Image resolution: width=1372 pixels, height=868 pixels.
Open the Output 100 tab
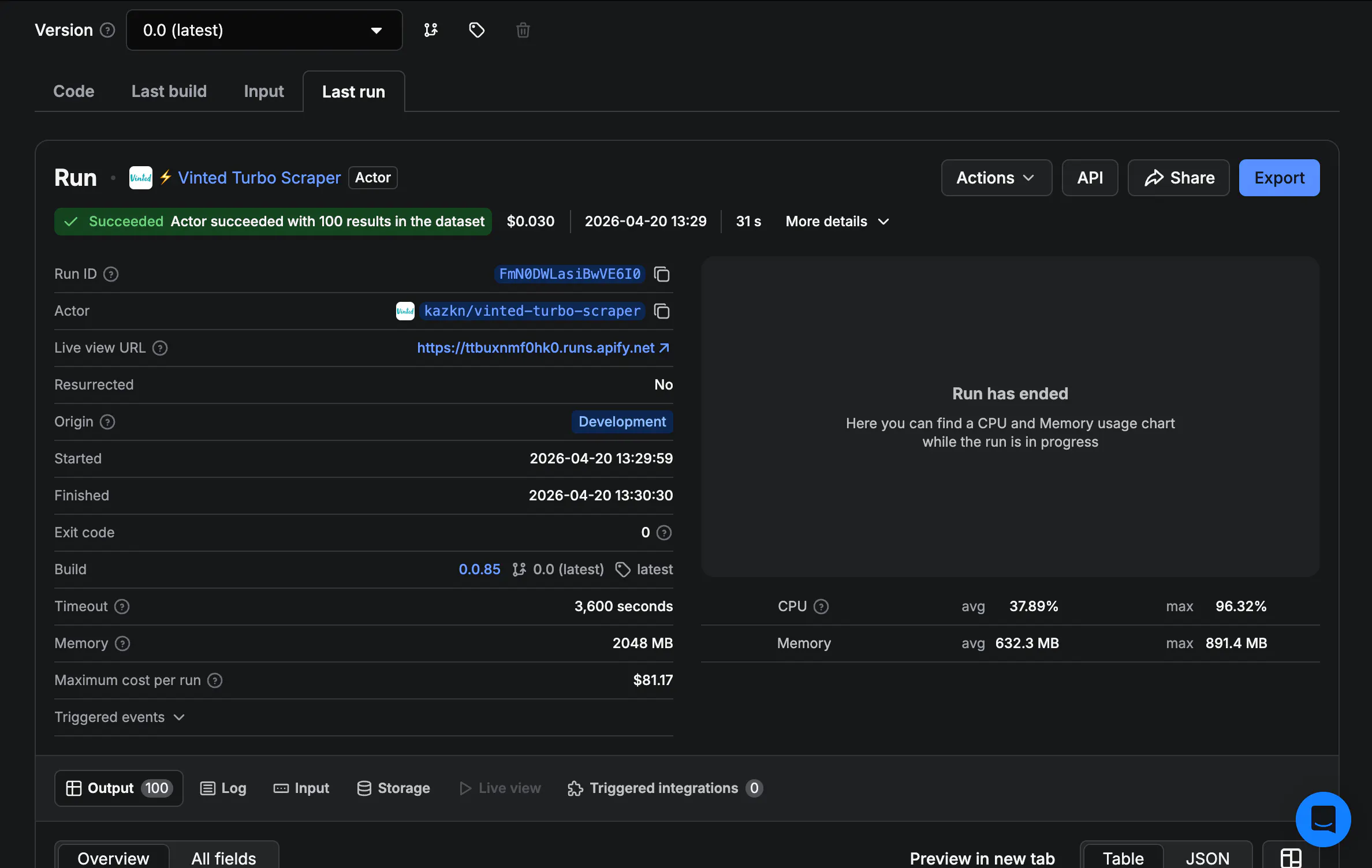coord(119,788)
